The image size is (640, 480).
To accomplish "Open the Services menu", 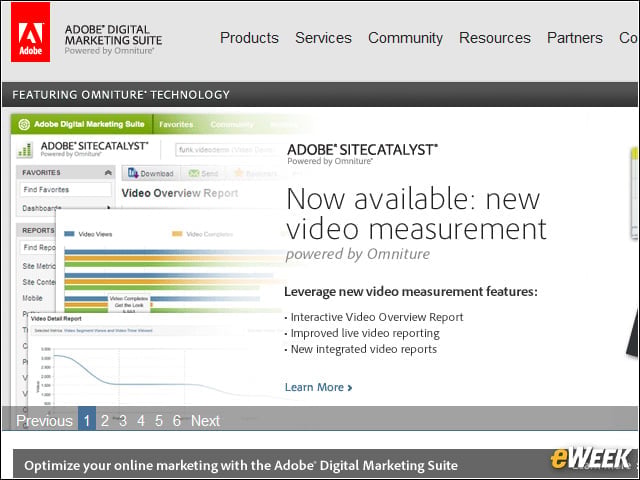I will pos(323,38).
